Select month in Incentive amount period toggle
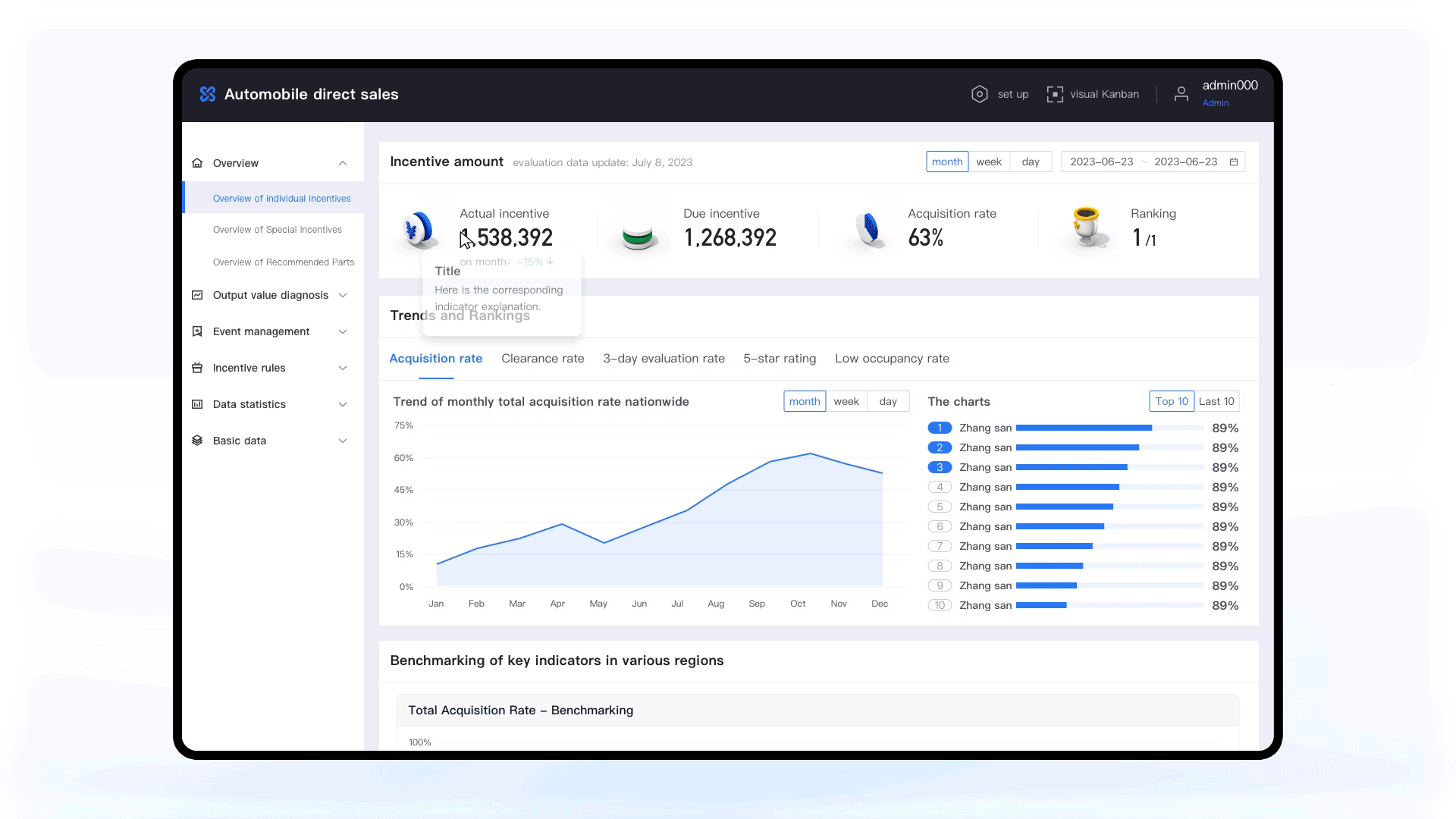The image size is (1456, 819). 947,162
